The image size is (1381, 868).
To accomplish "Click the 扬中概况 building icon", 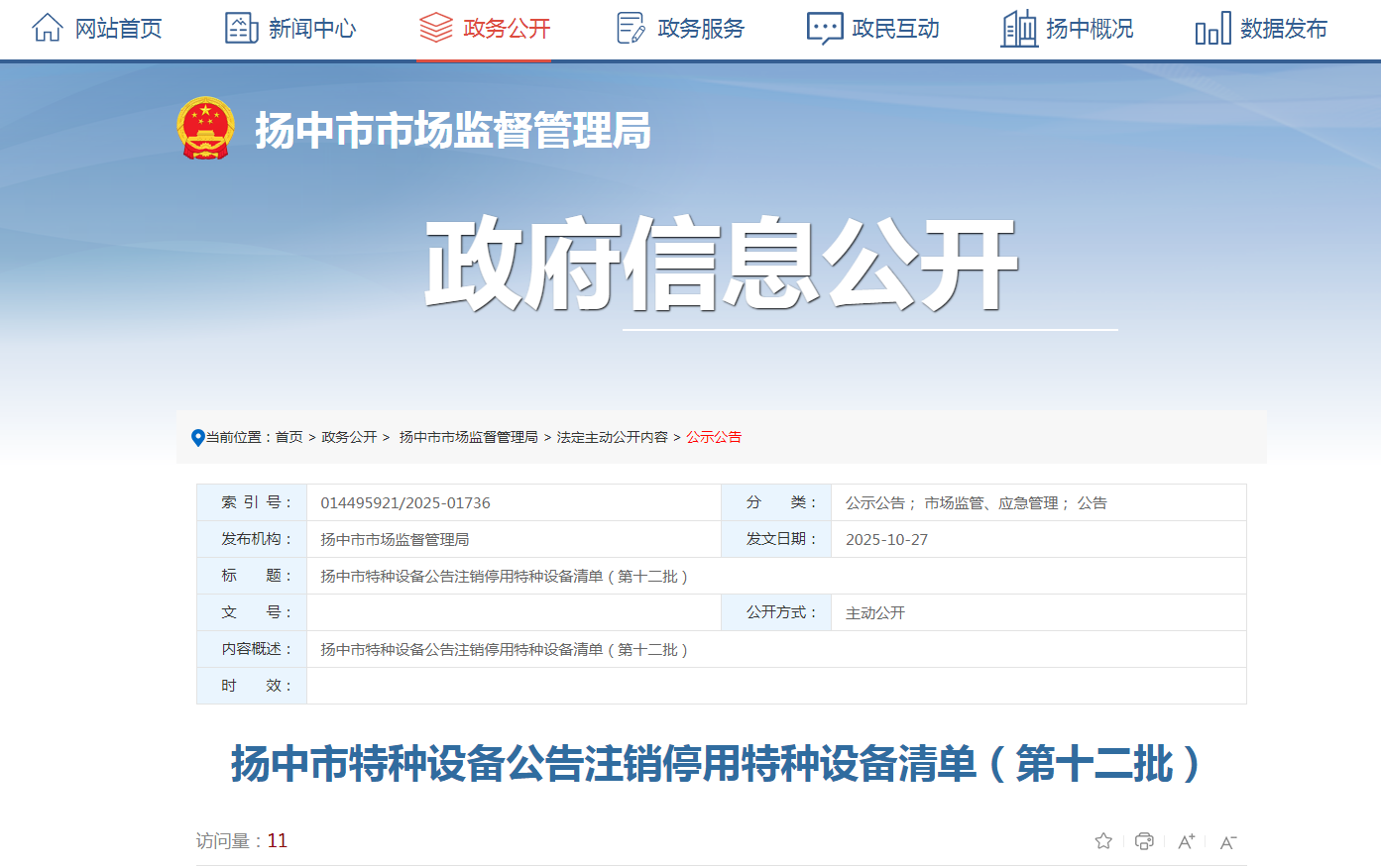I will click(1018, 29).
